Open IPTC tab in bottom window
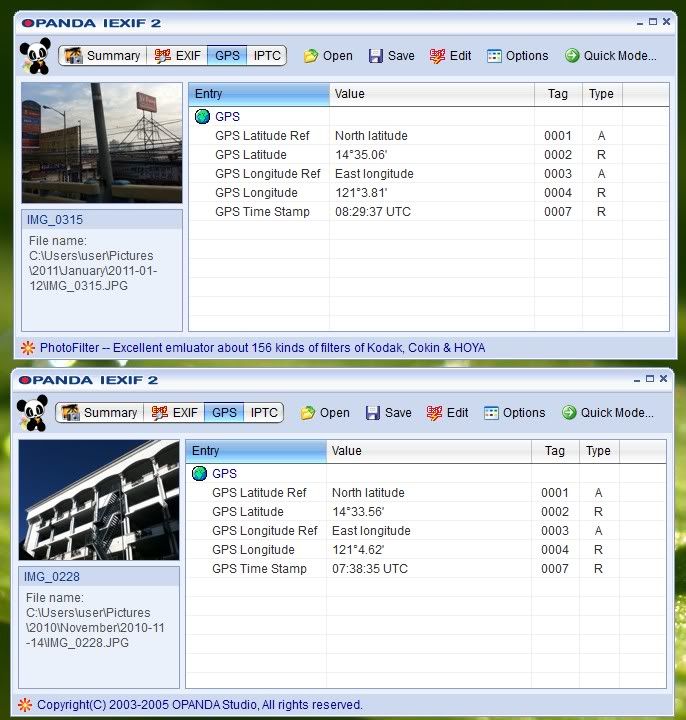 coord(264,413)
